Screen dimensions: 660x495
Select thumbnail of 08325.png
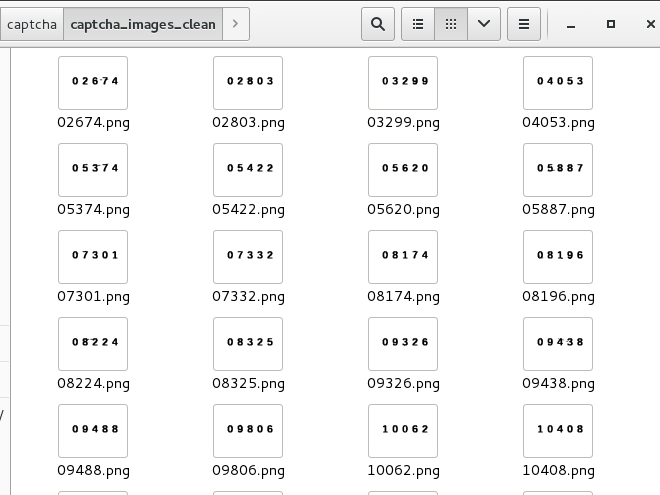(x=248, y=344)
